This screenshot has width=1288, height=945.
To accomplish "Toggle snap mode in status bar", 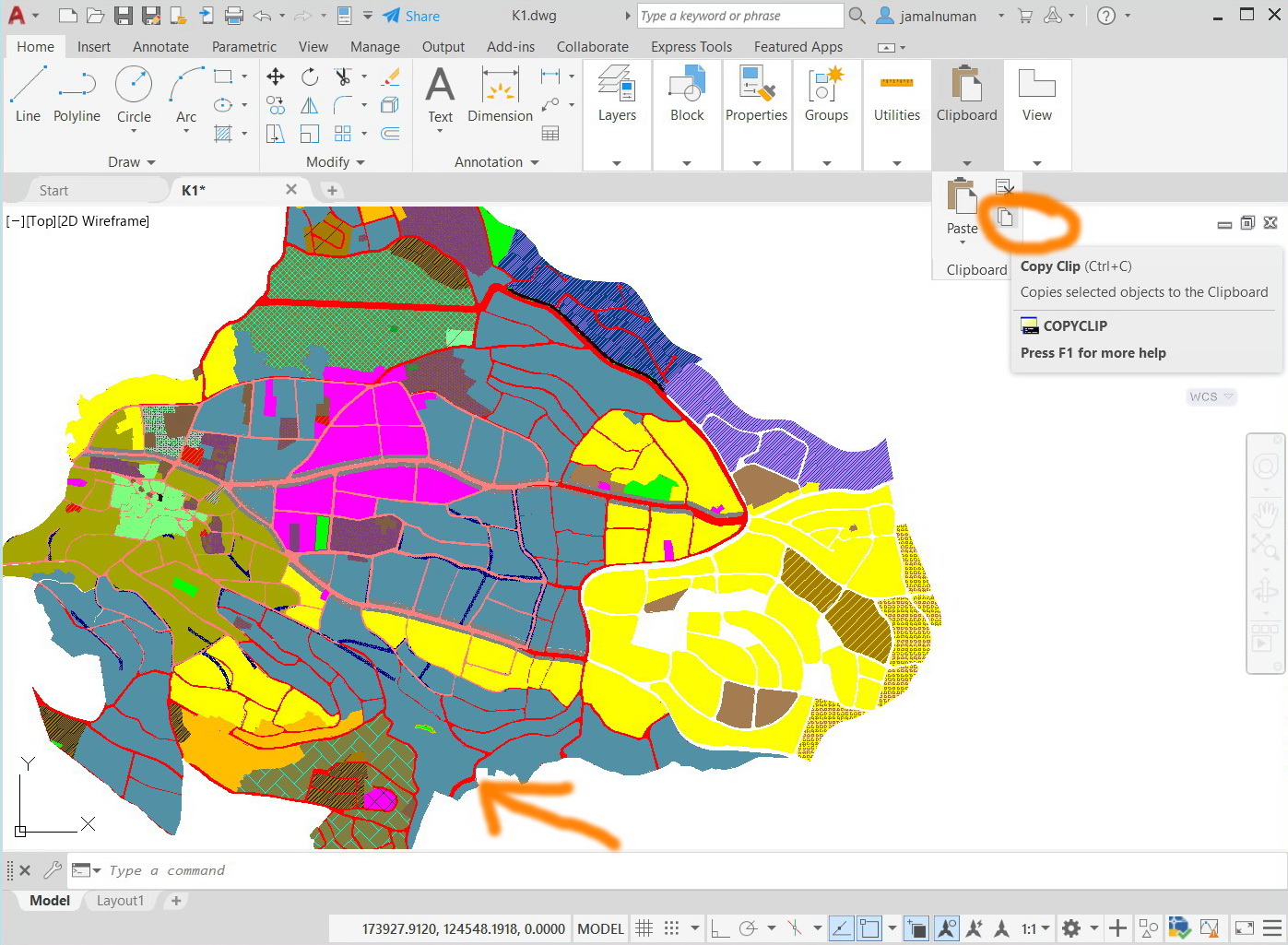I will [674, 928].
